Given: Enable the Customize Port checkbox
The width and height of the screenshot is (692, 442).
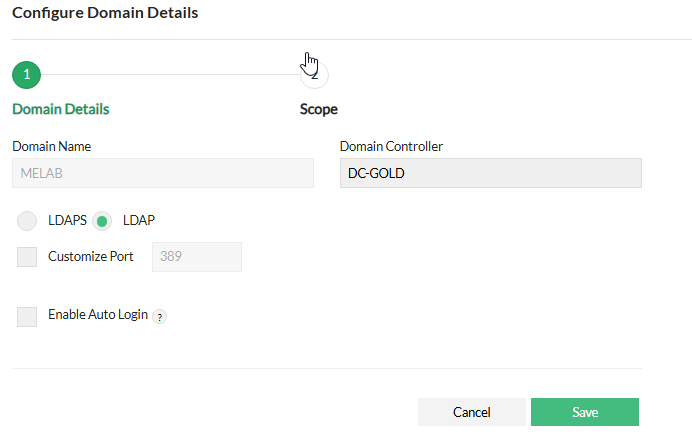Looking at the screenshot, I should pyautogui.click(x=28, y=257).
